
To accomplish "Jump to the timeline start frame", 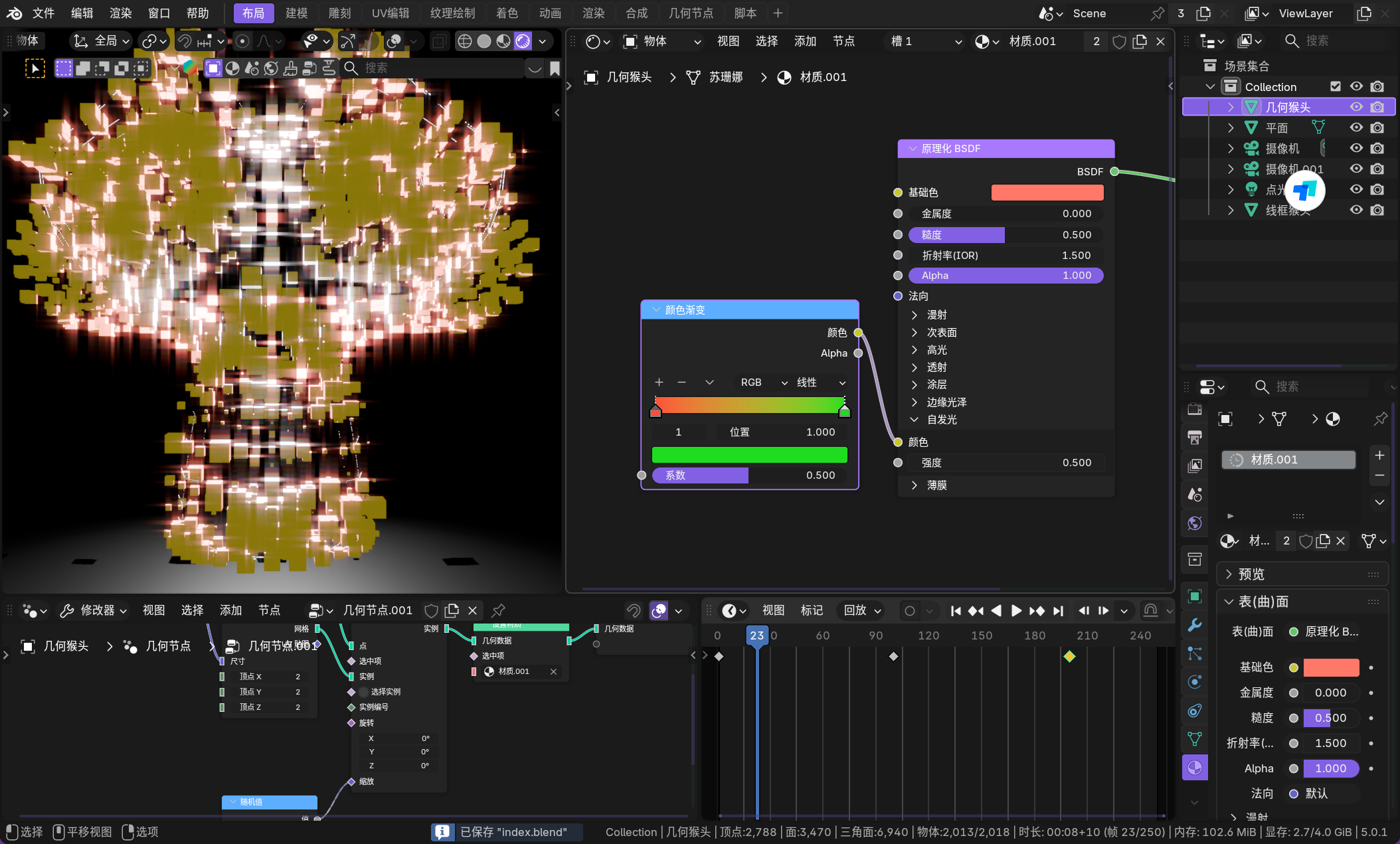I will [956, 610].
